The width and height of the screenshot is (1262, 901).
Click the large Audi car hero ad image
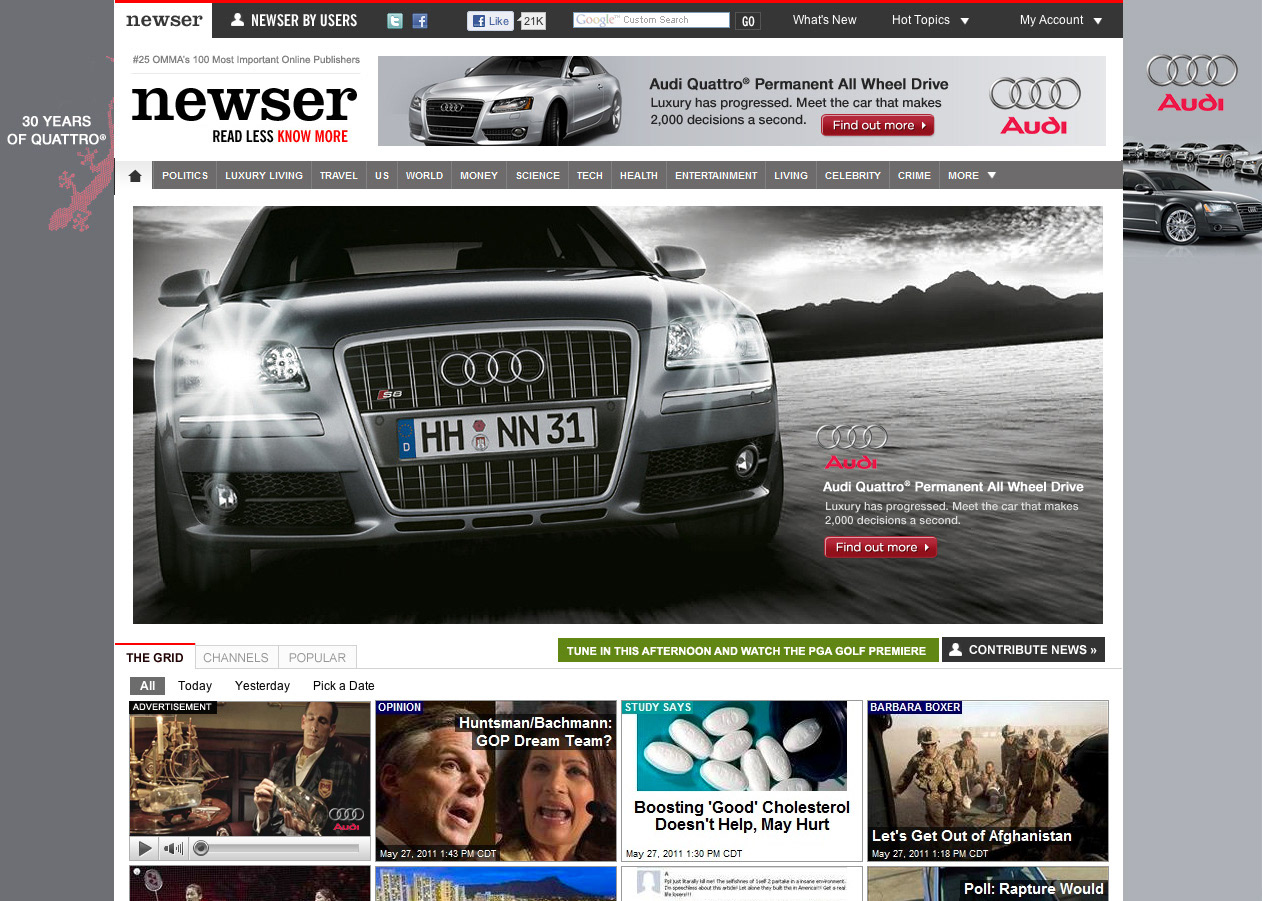click(x=618, y=415)
